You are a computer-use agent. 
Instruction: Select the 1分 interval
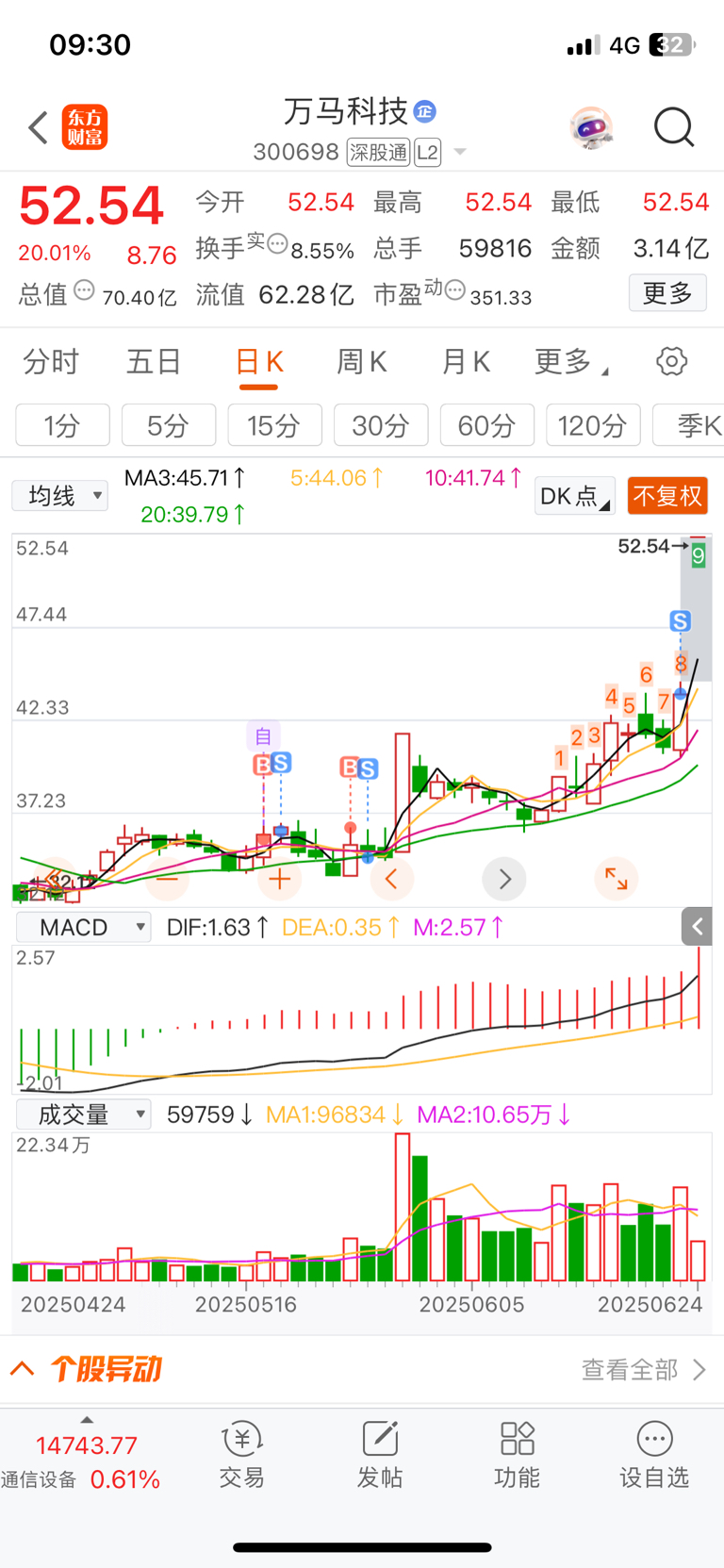62,425
